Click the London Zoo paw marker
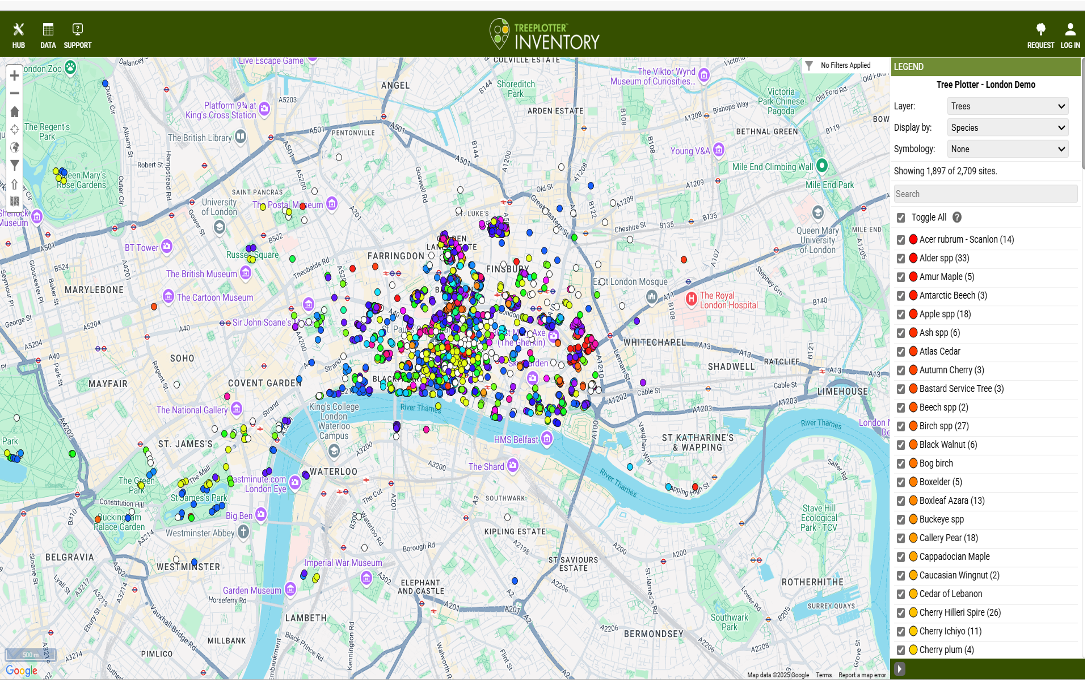This screenshot has width=1086, height=680. pos(70,67)
